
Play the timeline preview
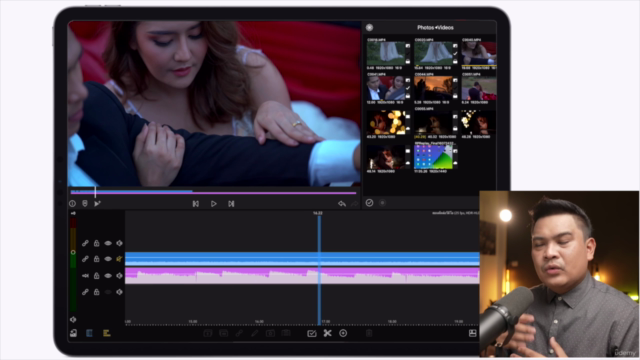click(x=213, y=204)
